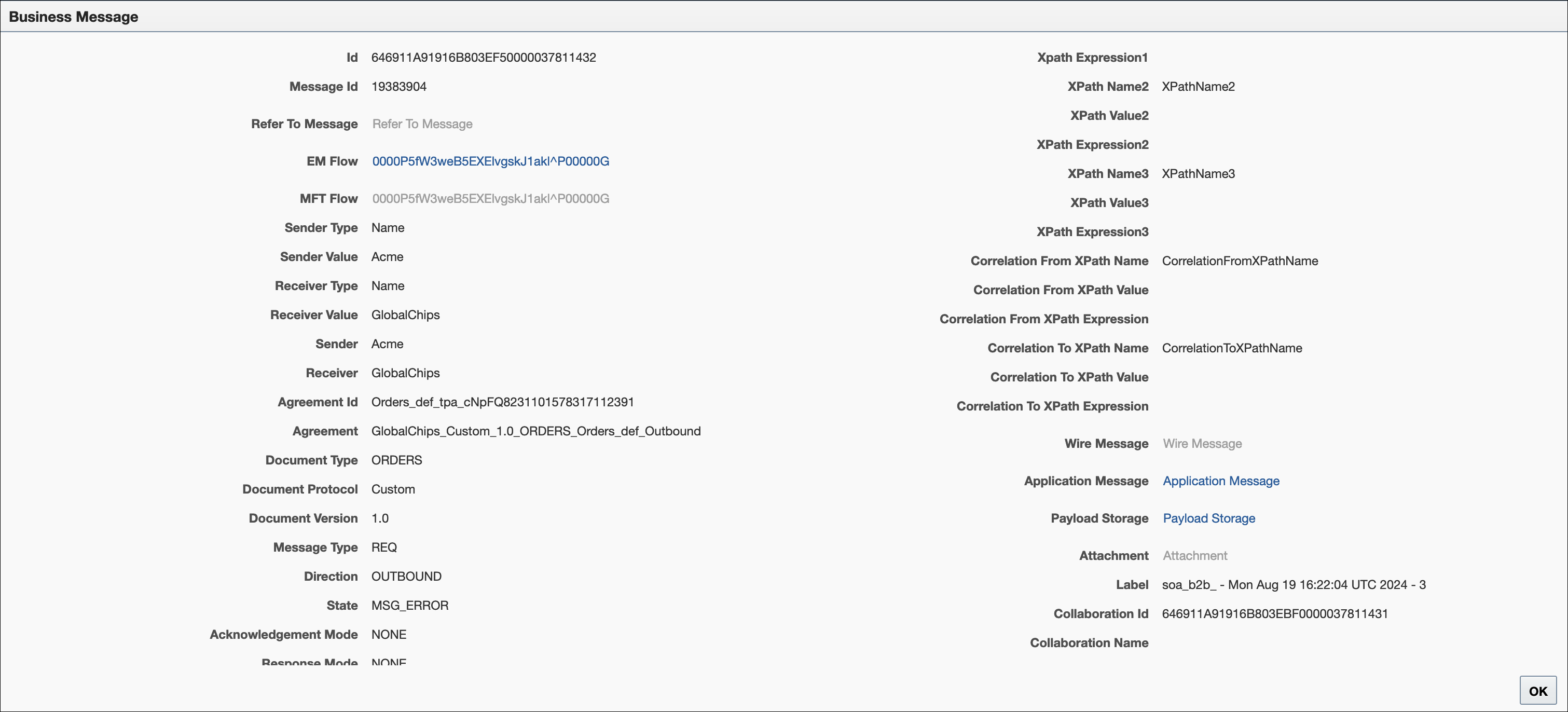
Task: Open the EM Flow link
Action: (x=491, y=161)
